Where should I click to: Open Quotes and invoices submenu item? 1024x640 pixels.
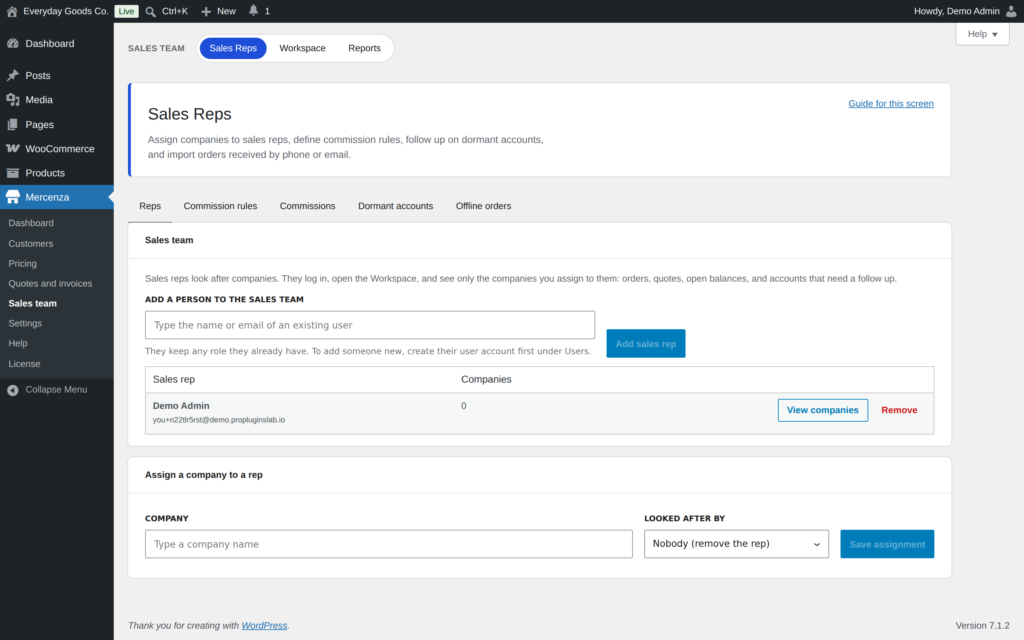coord(50,283)
